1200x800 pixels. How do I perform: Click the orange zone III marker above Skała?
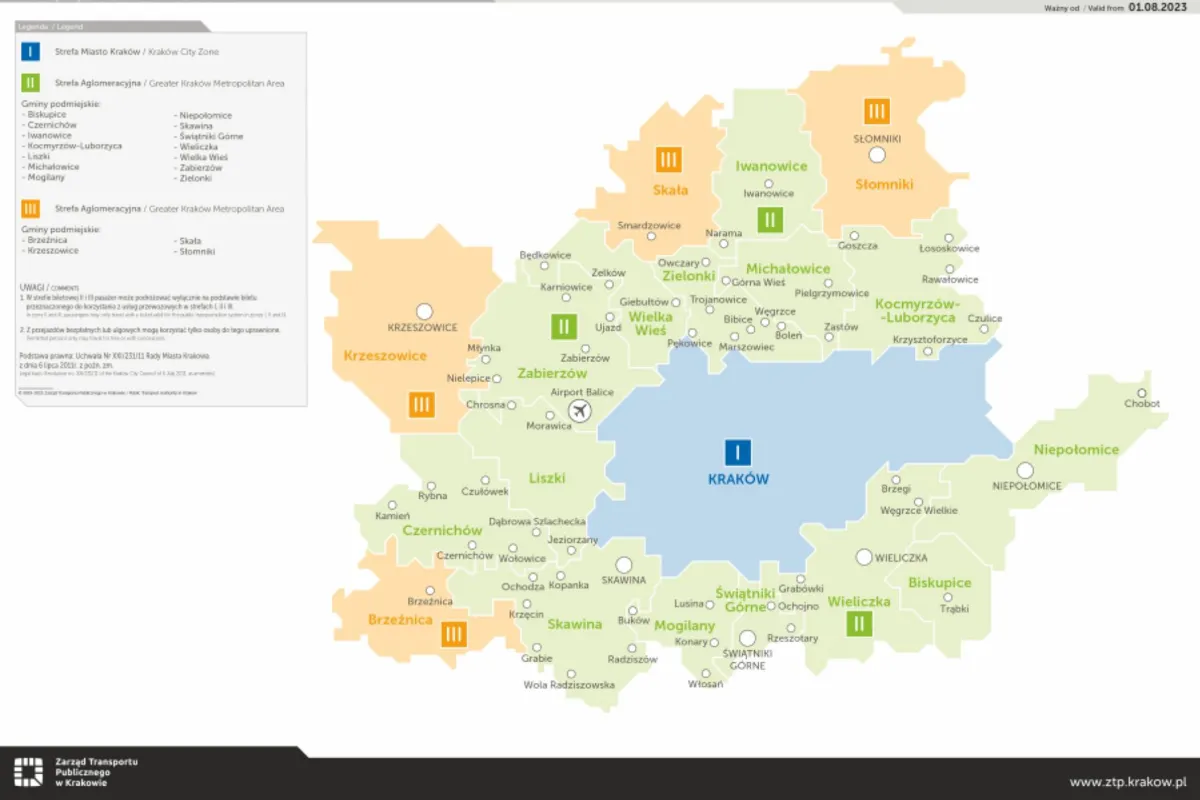point(669,159)
